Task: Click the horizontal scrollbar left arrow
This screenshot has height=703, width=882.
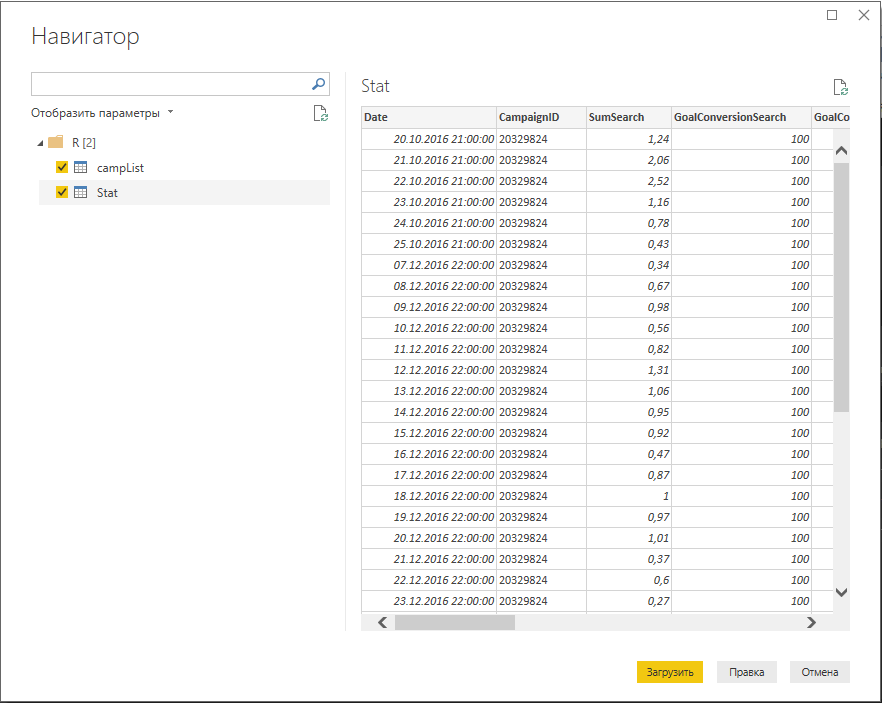Action: [382, 622]
